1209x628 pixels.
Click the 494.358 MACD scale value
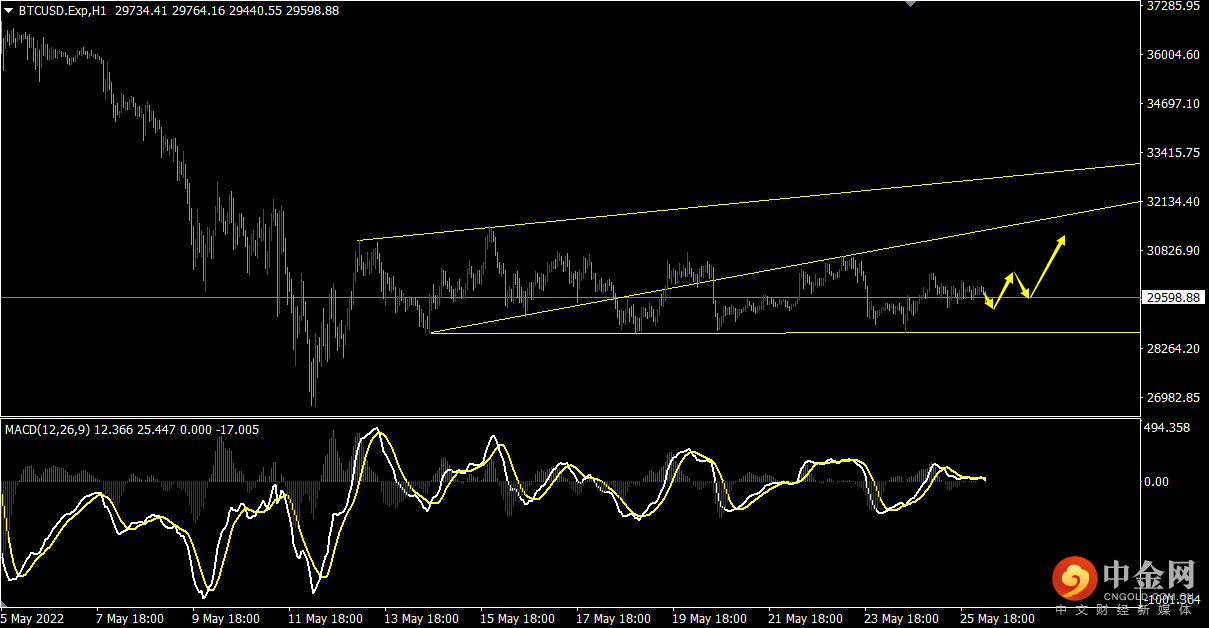tap(1166, 428)
